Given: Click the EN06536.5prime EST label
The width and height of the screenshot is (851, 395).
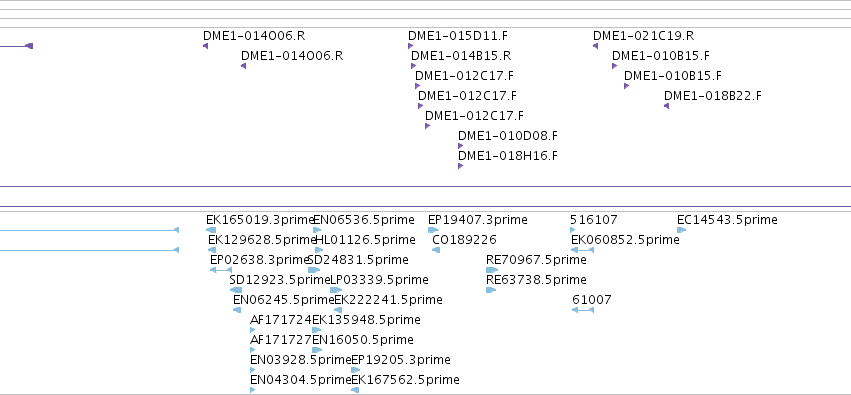Looking at the screenshot, I should click(x=364, y=220).
